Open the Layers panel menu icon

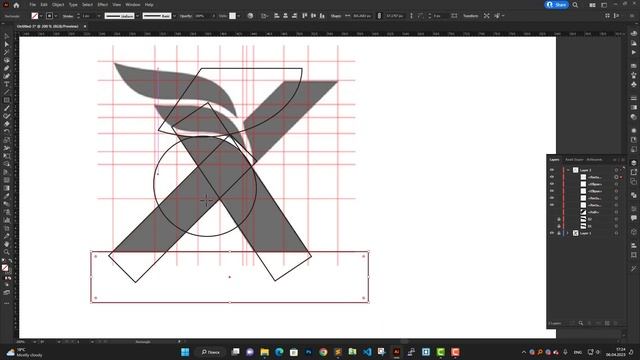(x=623, y=160)
